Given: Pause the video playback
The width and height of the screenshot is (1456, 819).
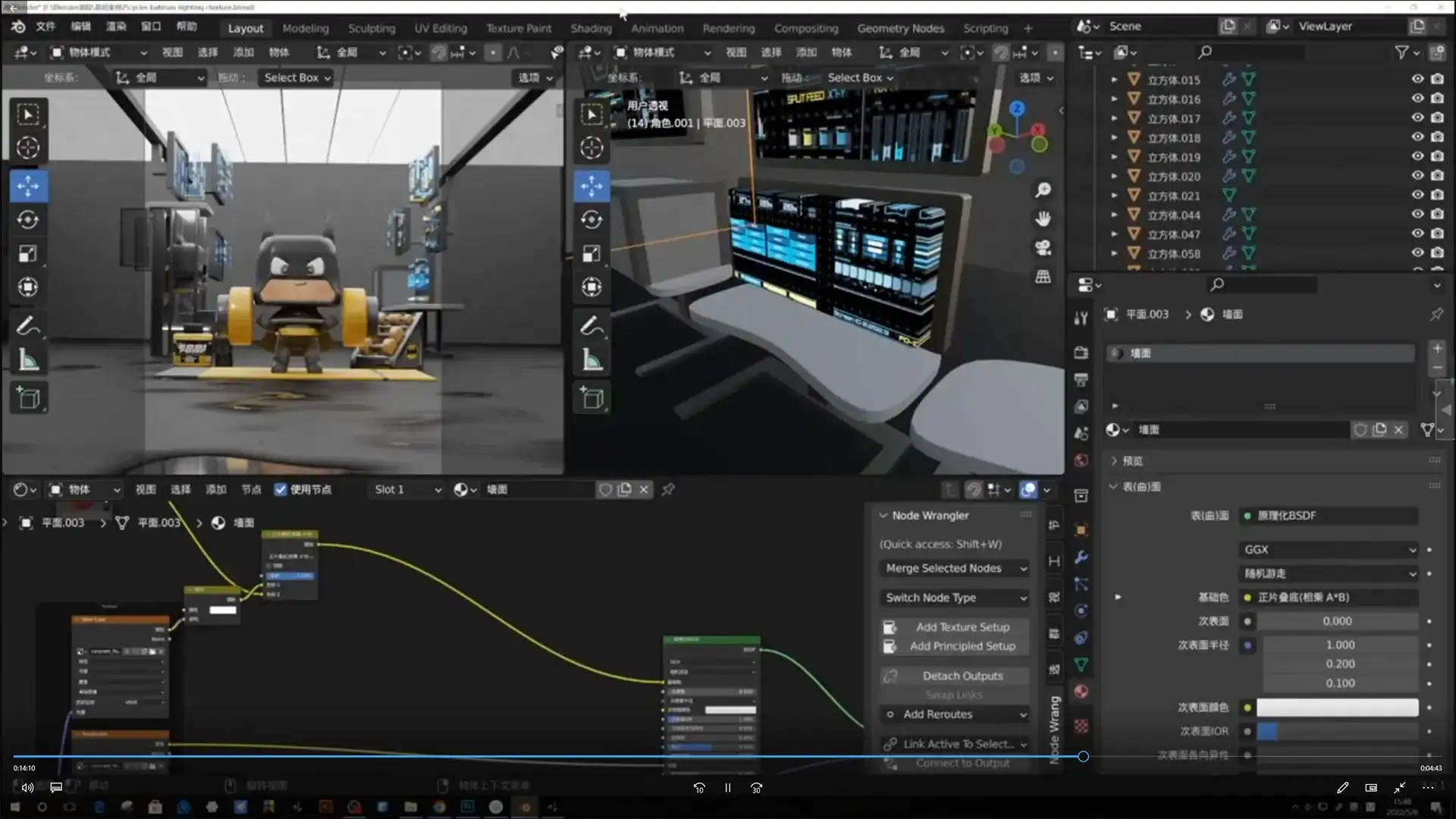Looking at the screenshot, I should pyautogui.click(x=727, y=788).
